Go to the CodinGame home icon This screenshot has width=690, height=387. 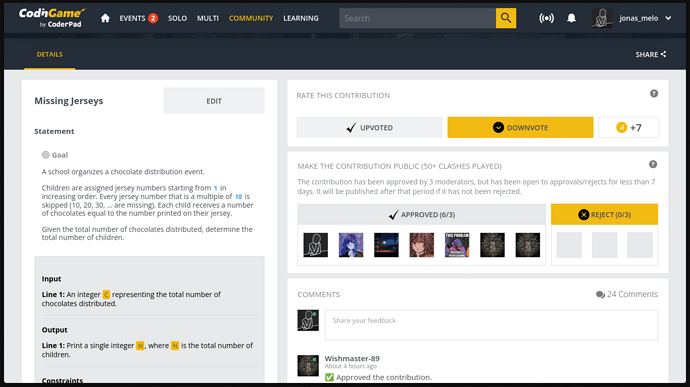click(105, 18)
